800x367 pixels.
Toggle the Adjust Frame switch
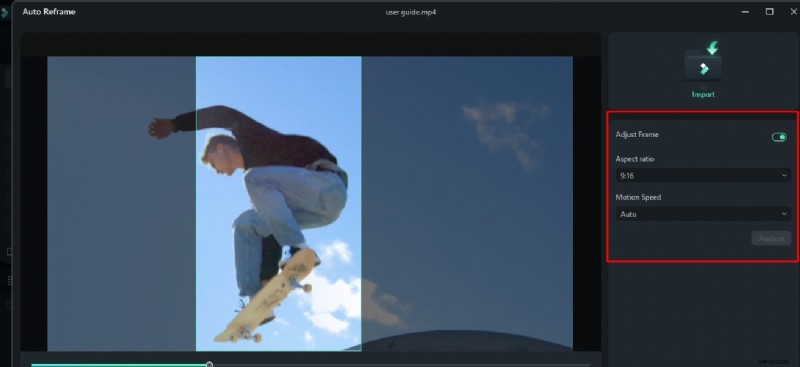tap(779, 137)
